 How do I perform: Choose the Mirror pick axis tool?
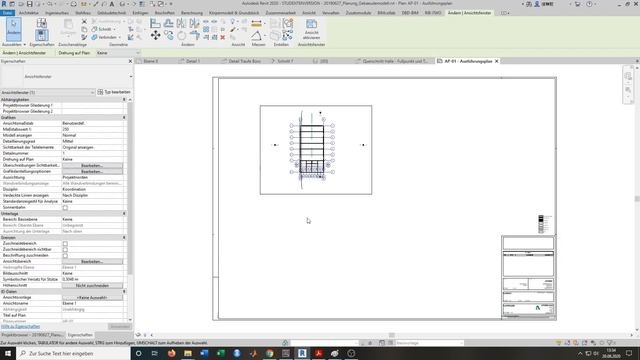(181, 23)
